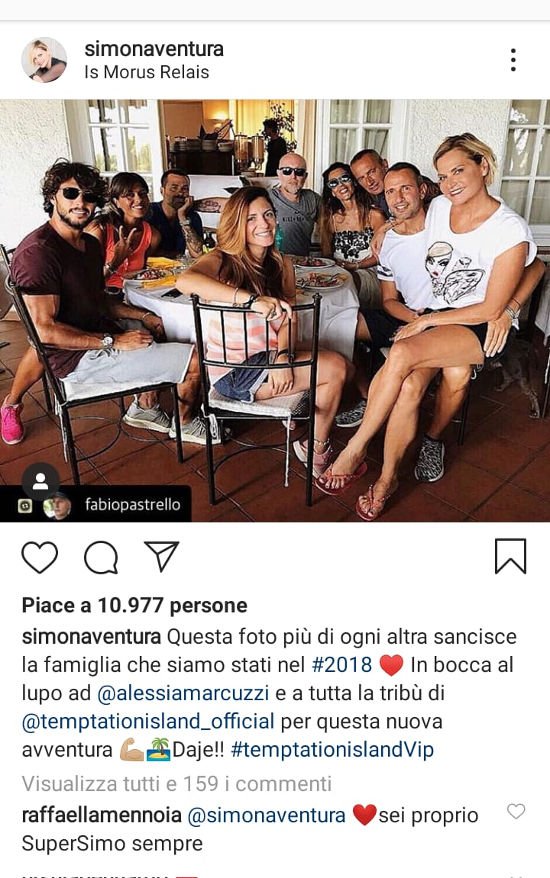The image size is (550, 878).
Task: Like raffaellamennoia's comment with small heart
Action: coord(516,811)
